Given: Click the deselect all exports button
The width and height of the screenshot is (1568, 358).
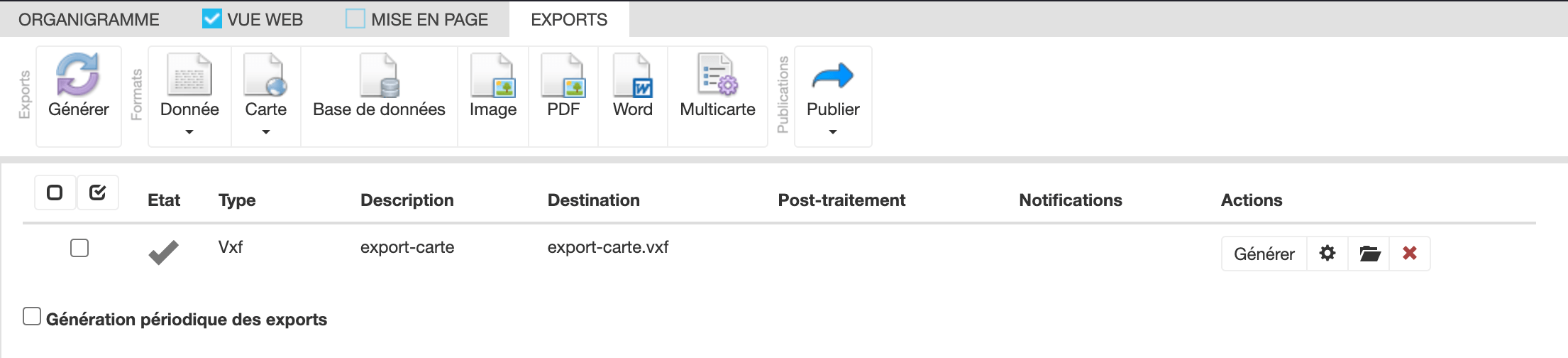Looking at the screenshot, I should (x=55, y=192).
